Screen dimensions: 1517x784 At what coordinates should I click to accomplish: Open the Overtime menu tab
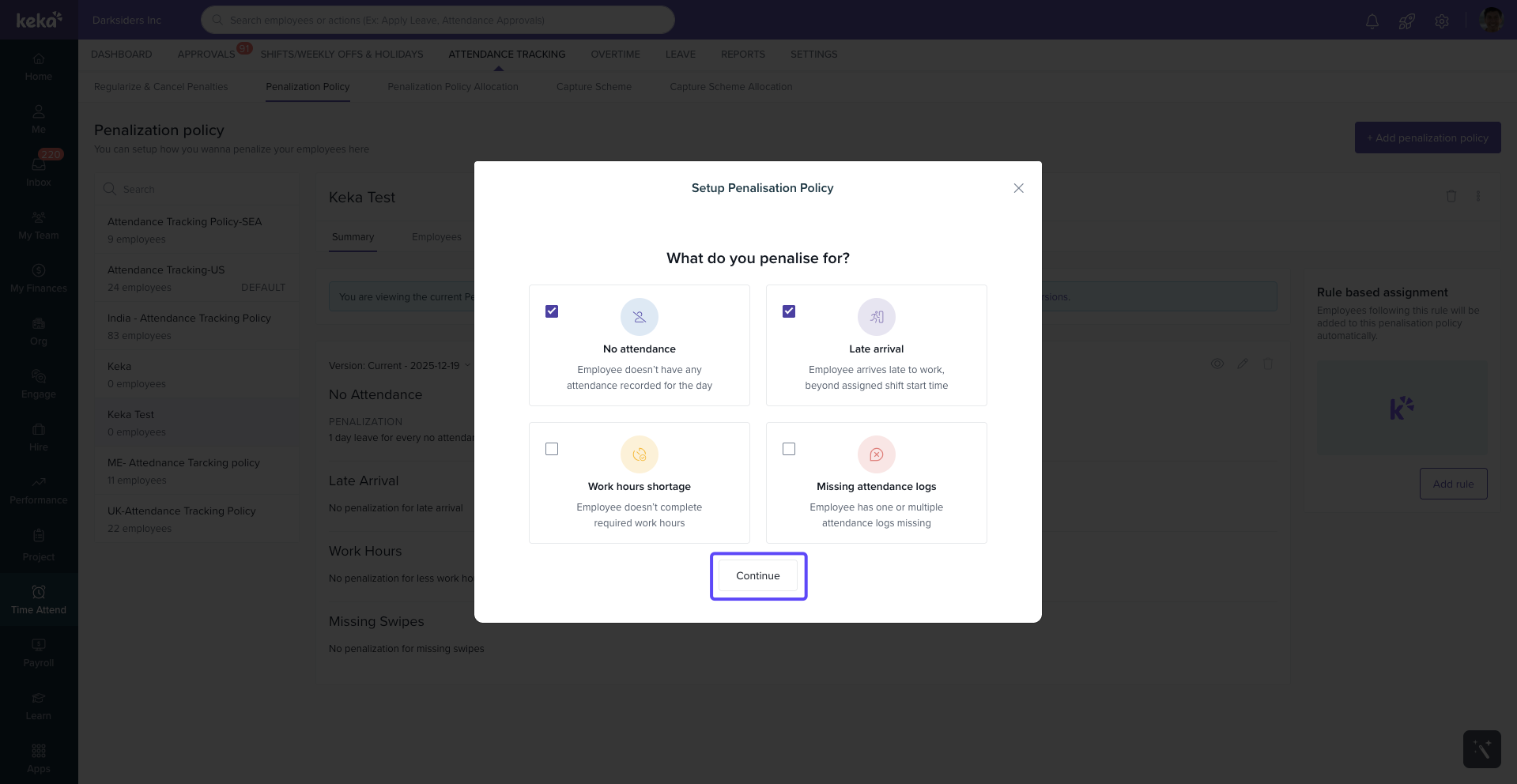click(x=615, y=55)
